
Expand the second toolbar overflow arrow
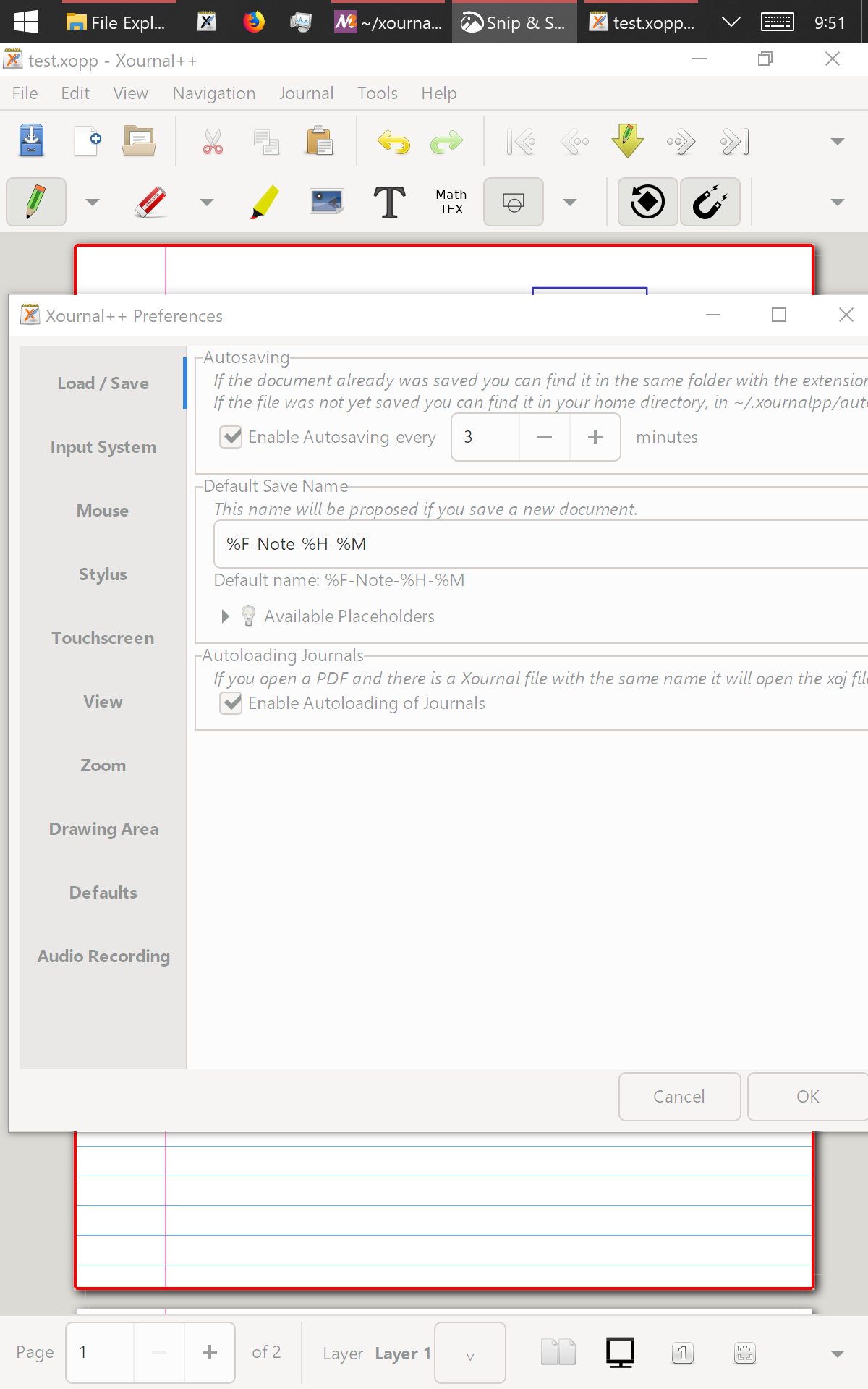click(x=838, y=203)
